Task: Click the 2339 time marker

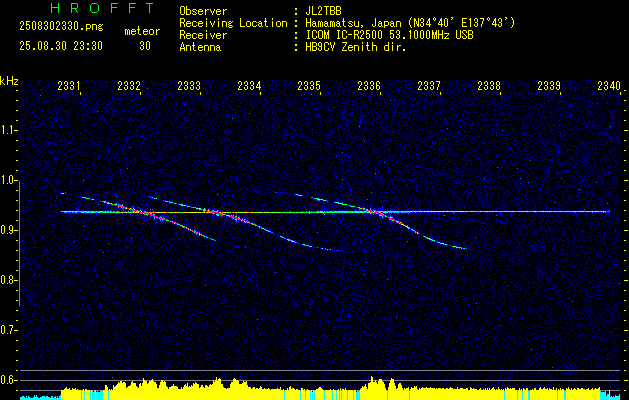Action: [x=549, y=85]
